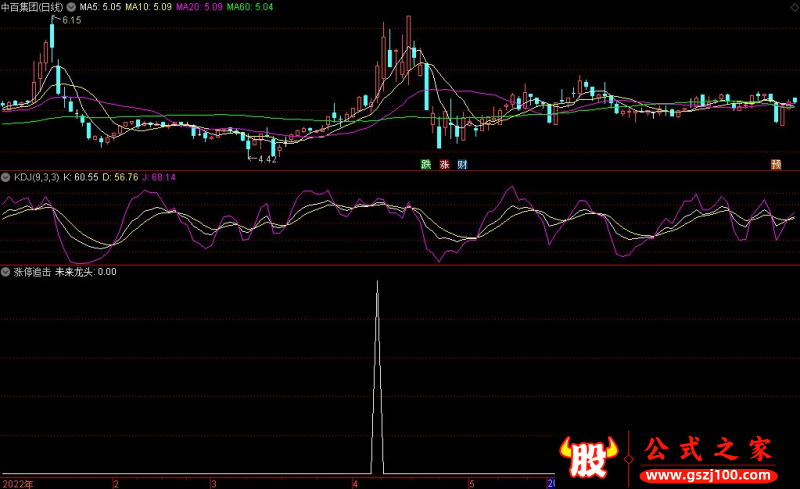Select the MA20 moving average label
800x489 pixels.
[199, 6]
